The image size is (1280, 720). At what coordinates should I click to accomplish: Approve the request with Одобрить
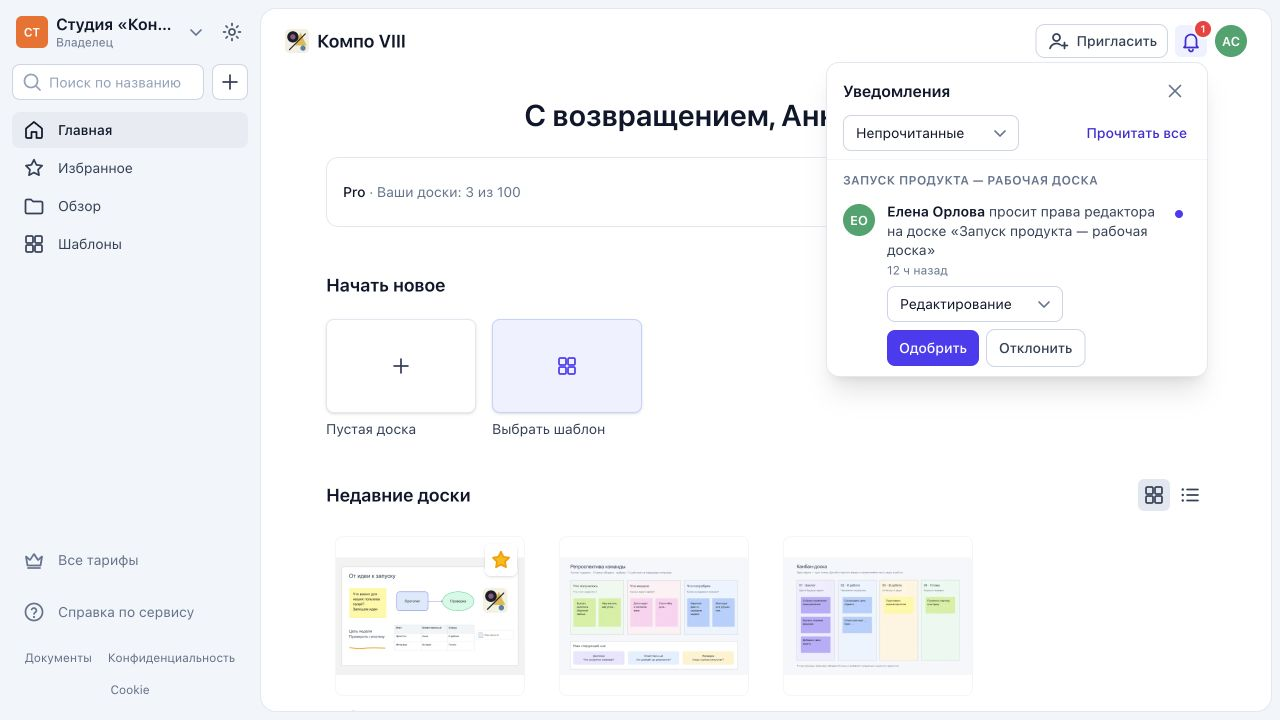(x=933, y=348)
